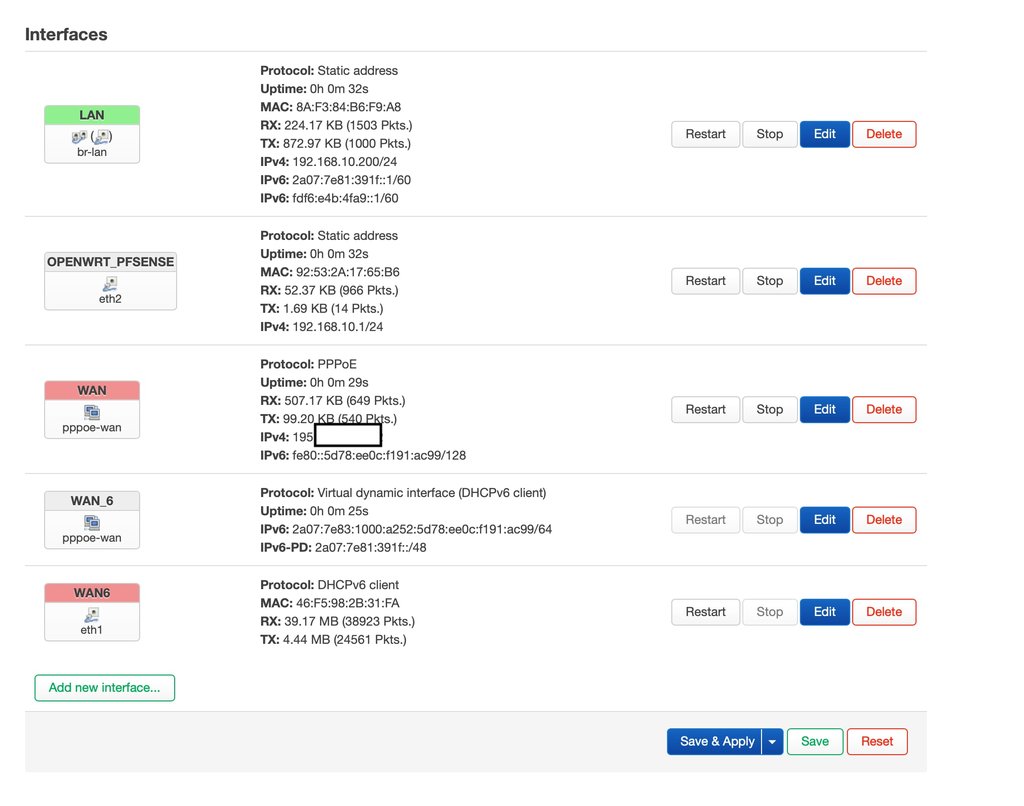Click the Interfaces heading
The height and width of the screenshot is (806, 1024).
pos(66,34)
